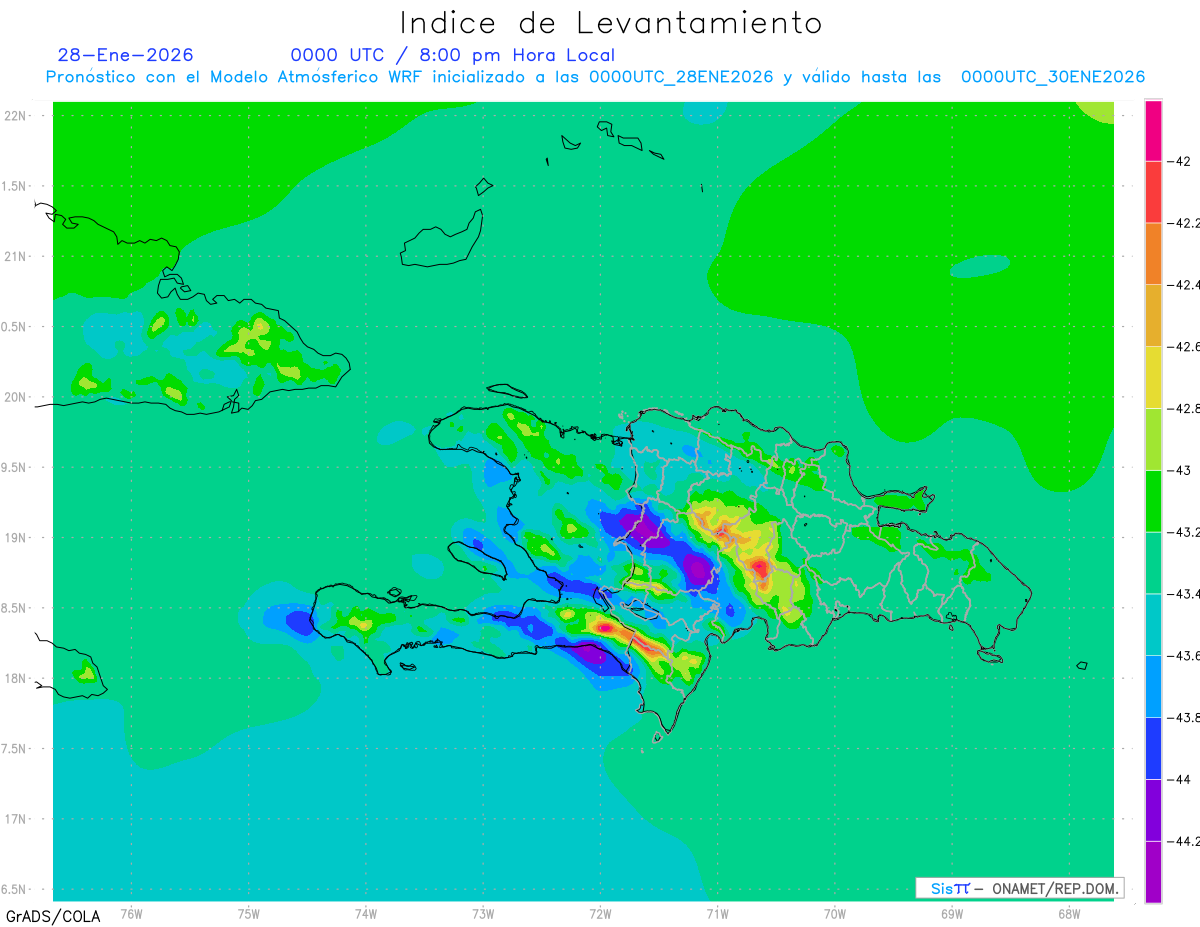Click the '-42' colorbar label
The width and height of the screenshot is (1200, 927).
[1180, 161]
